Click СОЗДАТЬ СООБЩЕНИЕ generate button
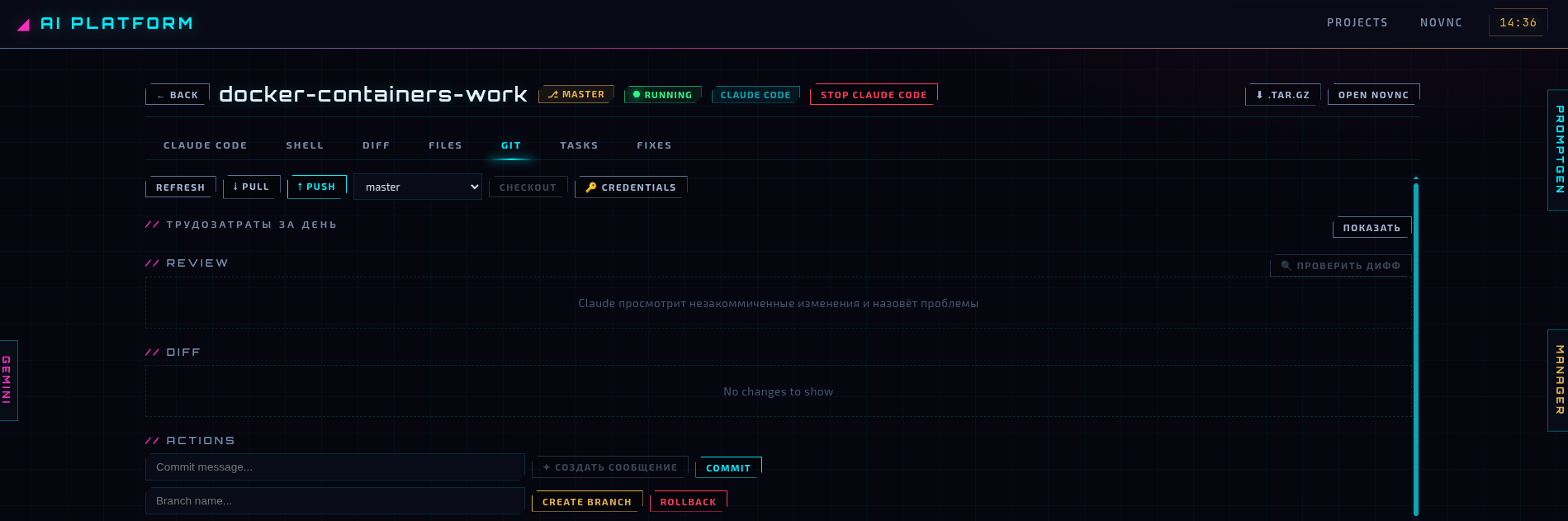The image size is (1568, 521). click(610, 467)
